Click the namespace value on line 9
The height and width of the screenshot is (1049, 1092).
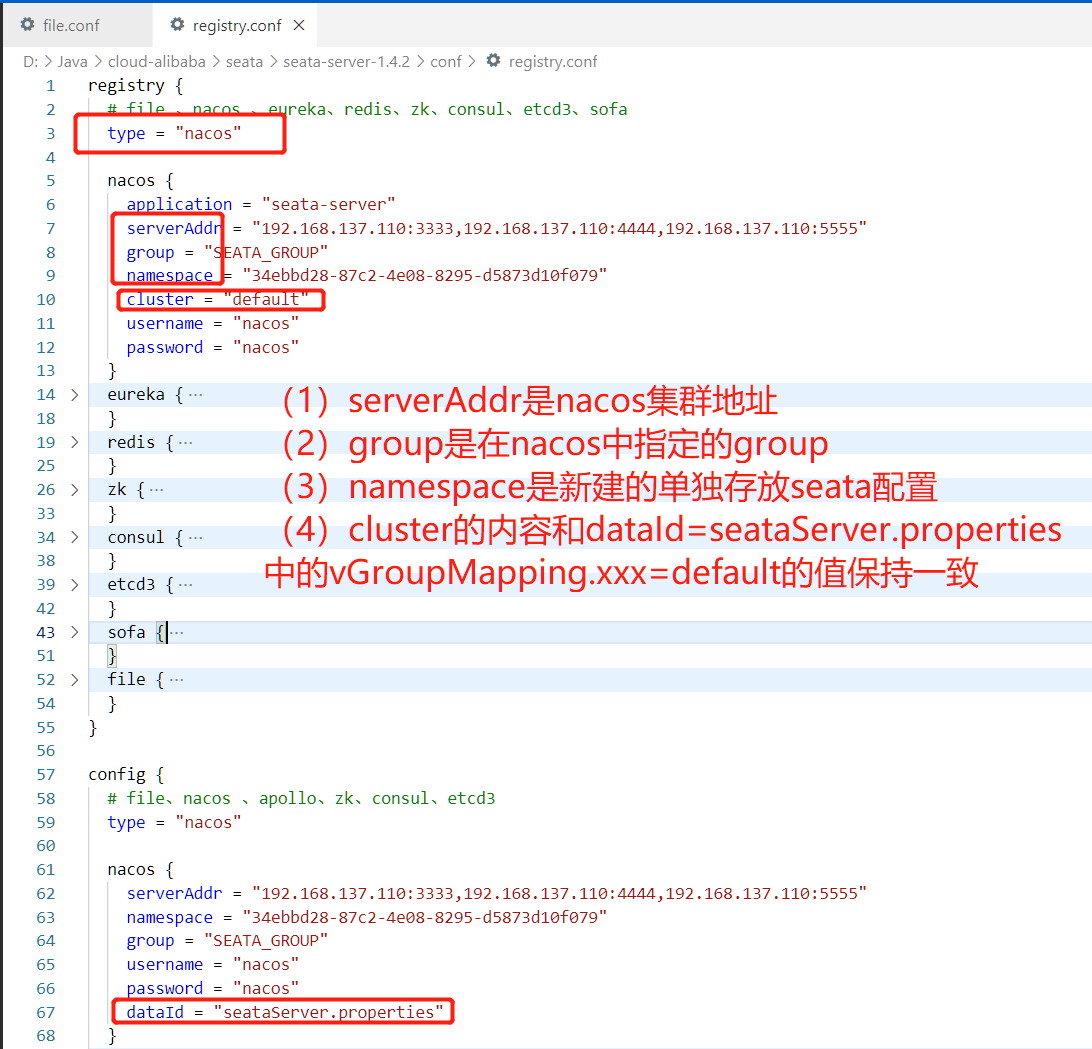(425, 275)
